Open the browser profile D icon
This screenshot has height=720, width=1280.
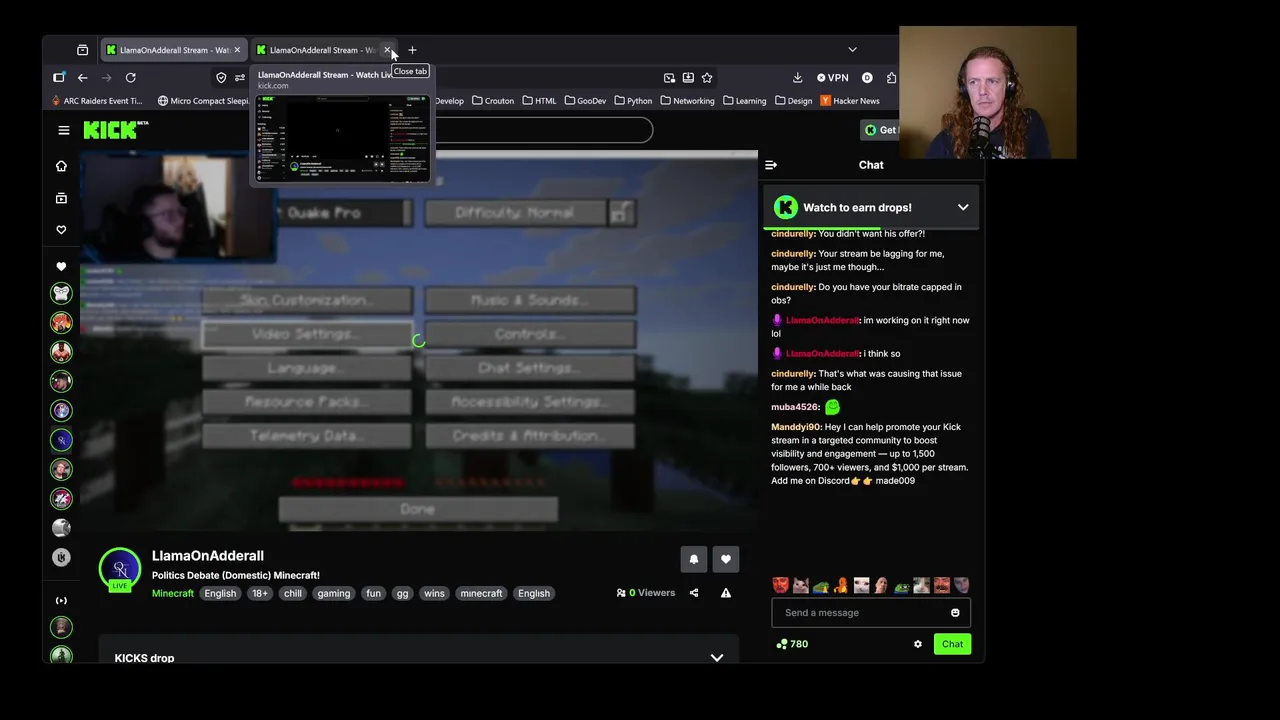(867, 77)
